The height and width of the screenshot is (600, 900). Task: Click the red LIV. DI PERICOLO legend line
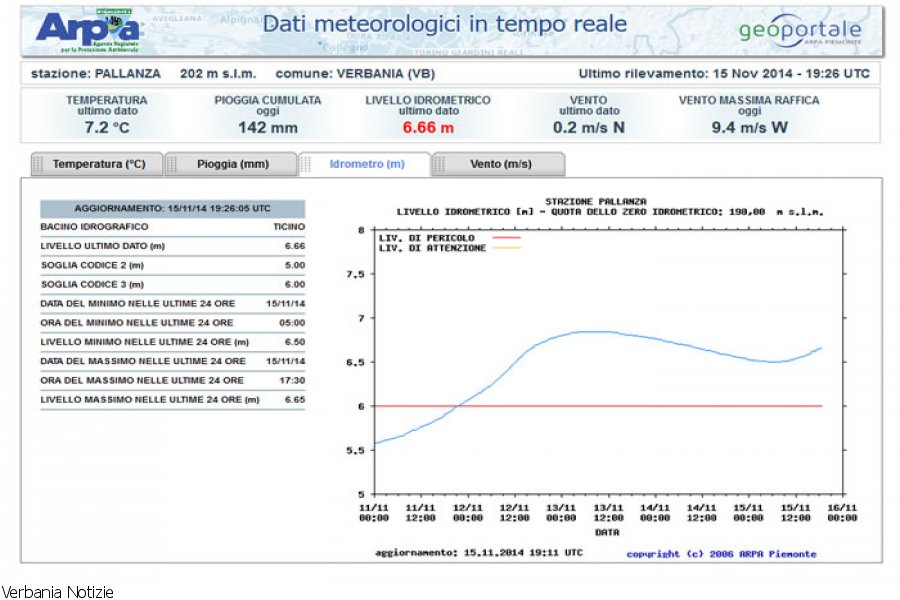[x=507, y=238]
